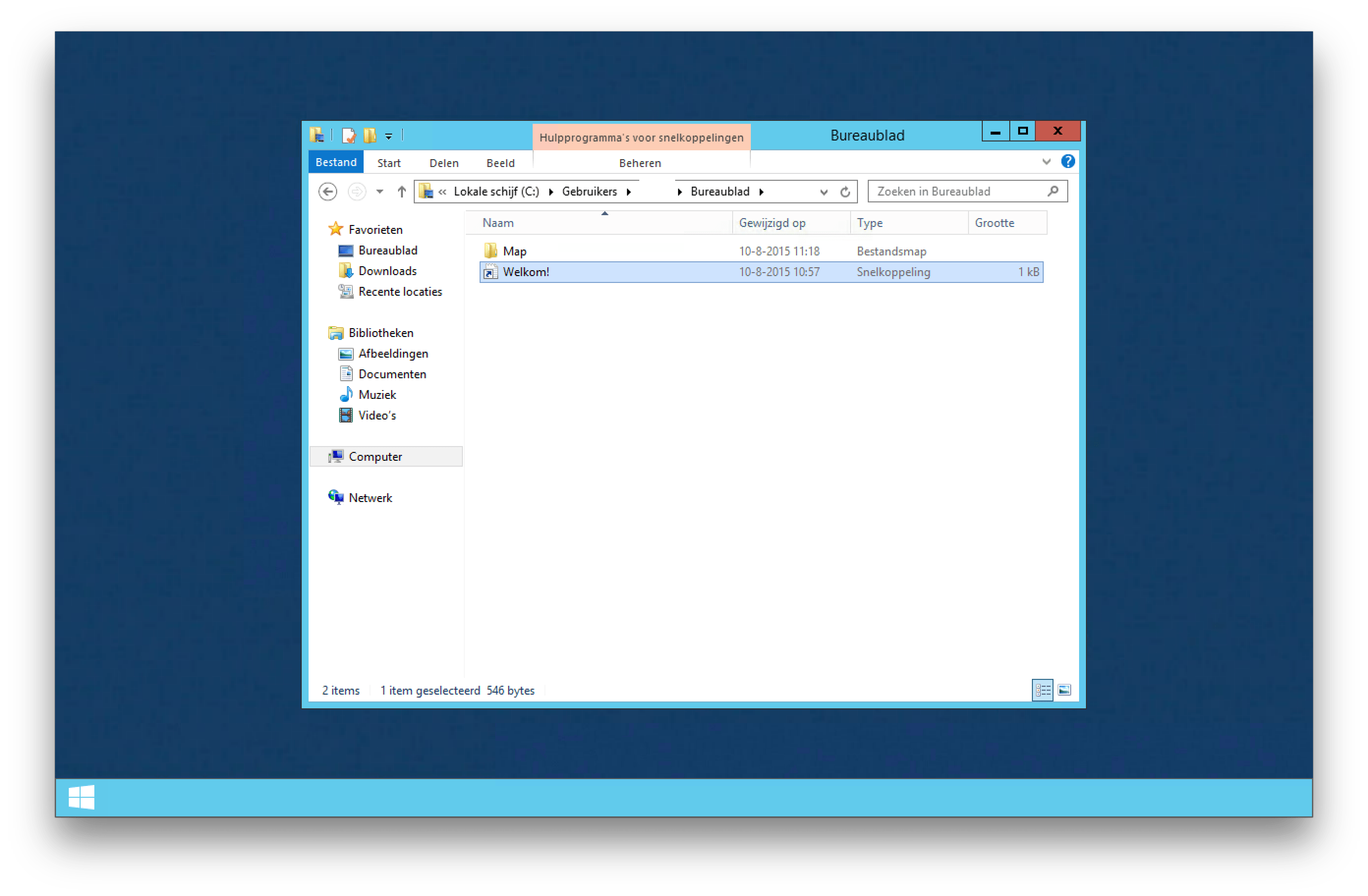Open the Beheren shortcut tools tab

pyautogui.click(x=640, y=163)
